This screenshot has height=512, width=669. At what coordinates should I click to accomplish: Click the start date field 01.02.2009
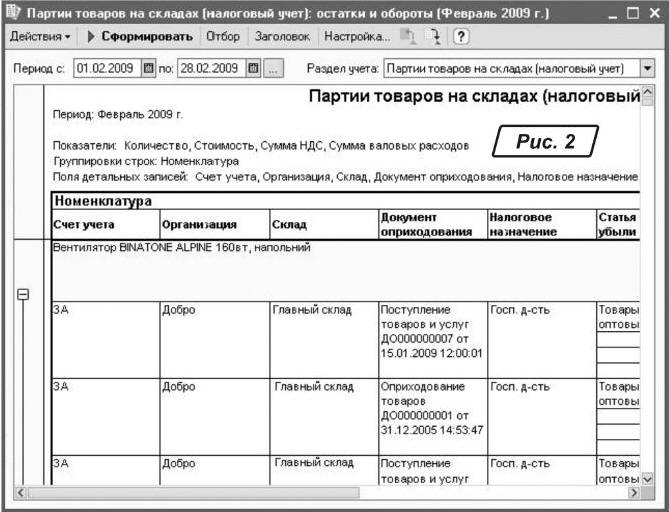click(x=106, y=69)
